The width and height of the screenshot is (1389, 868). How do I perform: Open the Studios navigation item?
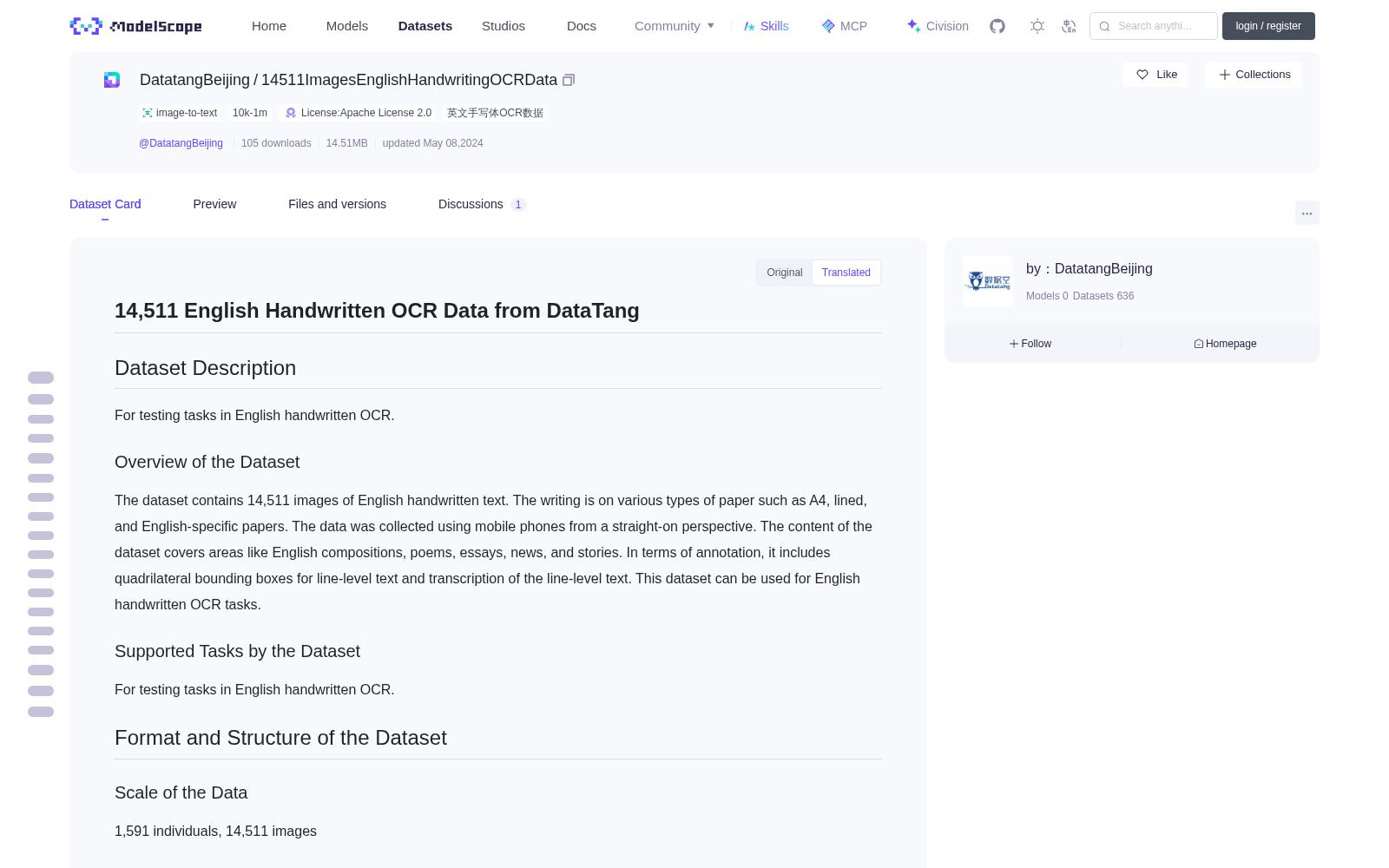[x=504, y=26]
